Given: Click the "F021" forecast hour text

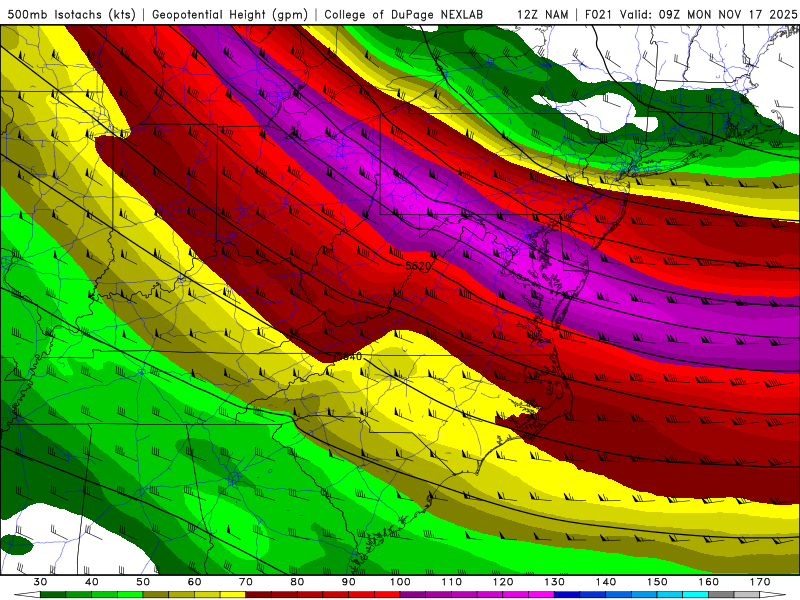Looking at the screenshot, I should [x=598, y=15].
